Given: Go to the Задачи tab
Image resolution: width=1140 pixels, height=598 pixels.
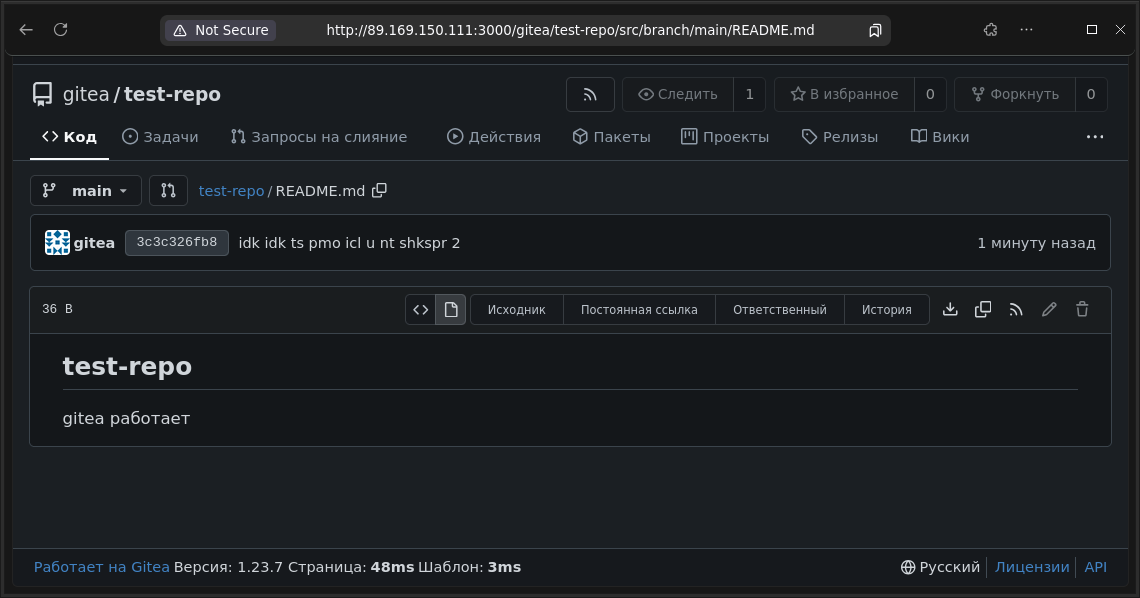Looking at the screenshot, I should [x=160, y=137].
